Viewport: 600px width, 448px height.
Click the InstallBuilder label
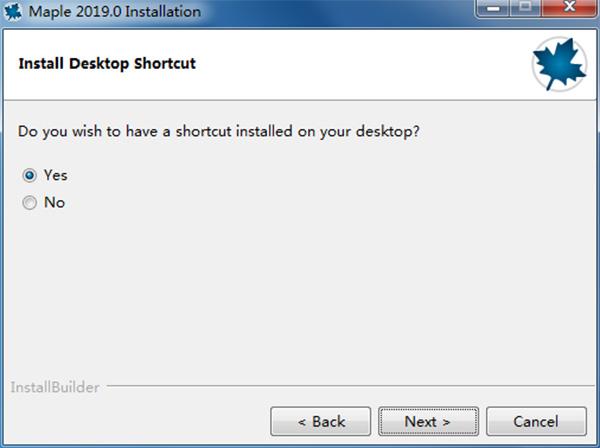pos(55,387)
